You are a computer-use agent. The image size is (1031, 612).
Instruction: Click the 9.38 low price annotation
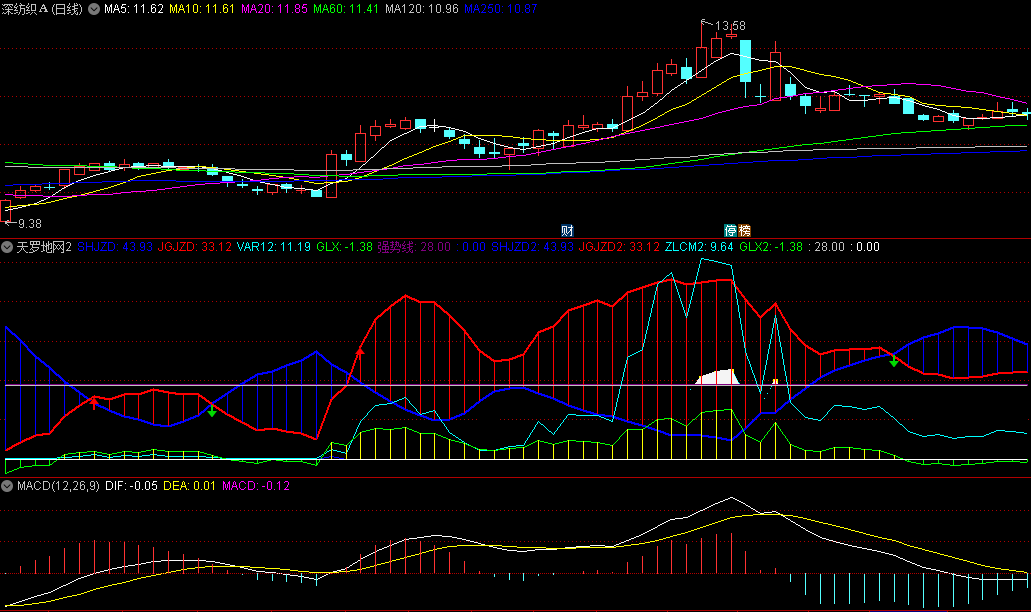(30, 224)
